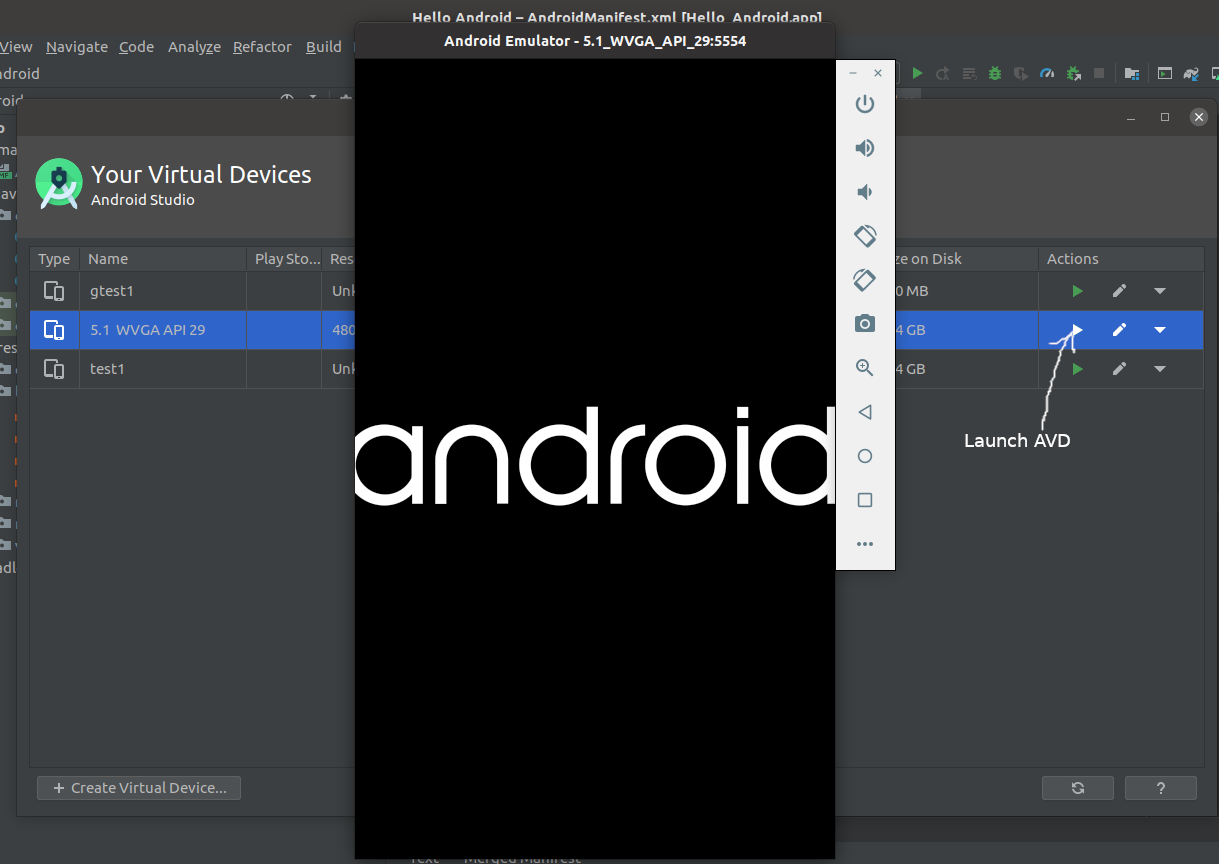The image size is (1219, 864).
Task: Click the Your Virtual Devices heading
Action: tap(201, 174)
